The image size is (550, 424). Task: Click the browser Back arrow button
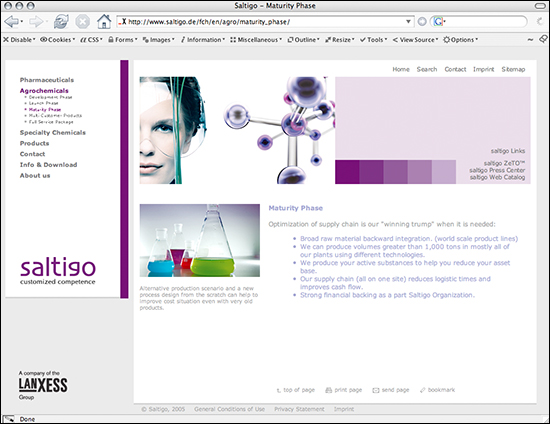click(12, 22)
